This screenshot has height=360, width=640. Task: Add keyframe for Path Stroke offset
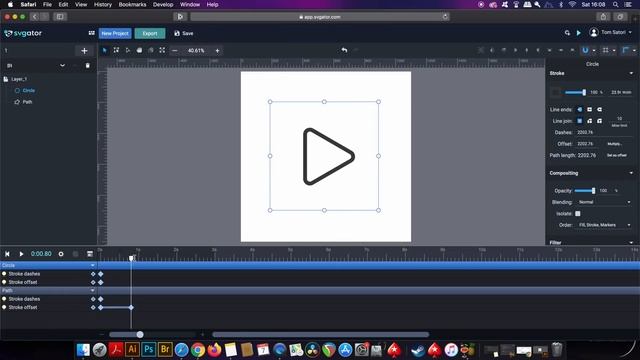pyautogui.click(x=93, y=307)
